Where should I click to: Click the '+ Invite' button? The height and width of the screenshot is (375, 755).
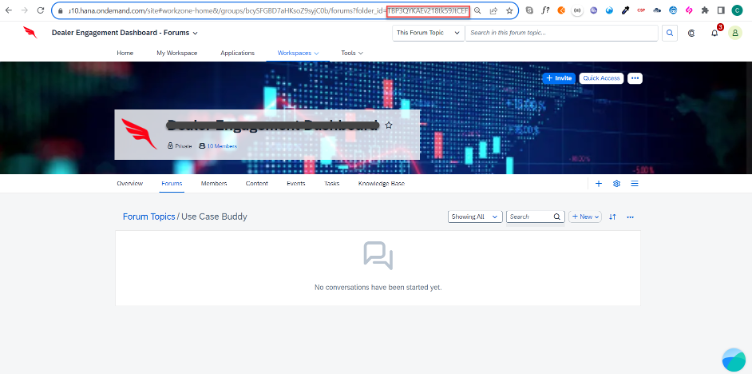[559, 78]
